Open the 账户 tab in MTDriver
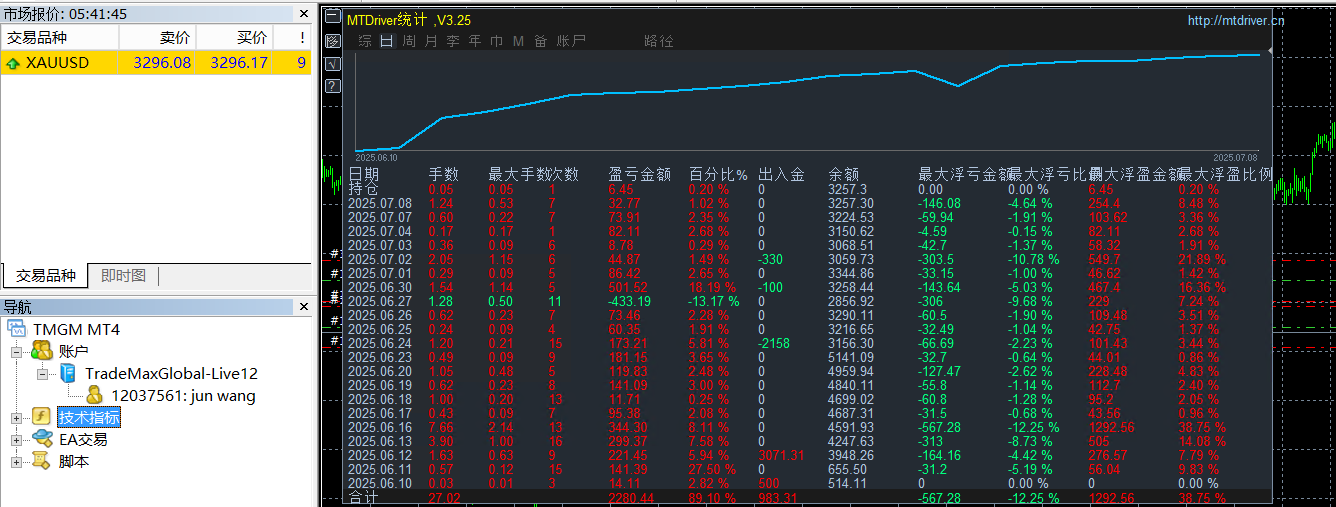Viewport: 1336px width, 507px height. (571, 41)
